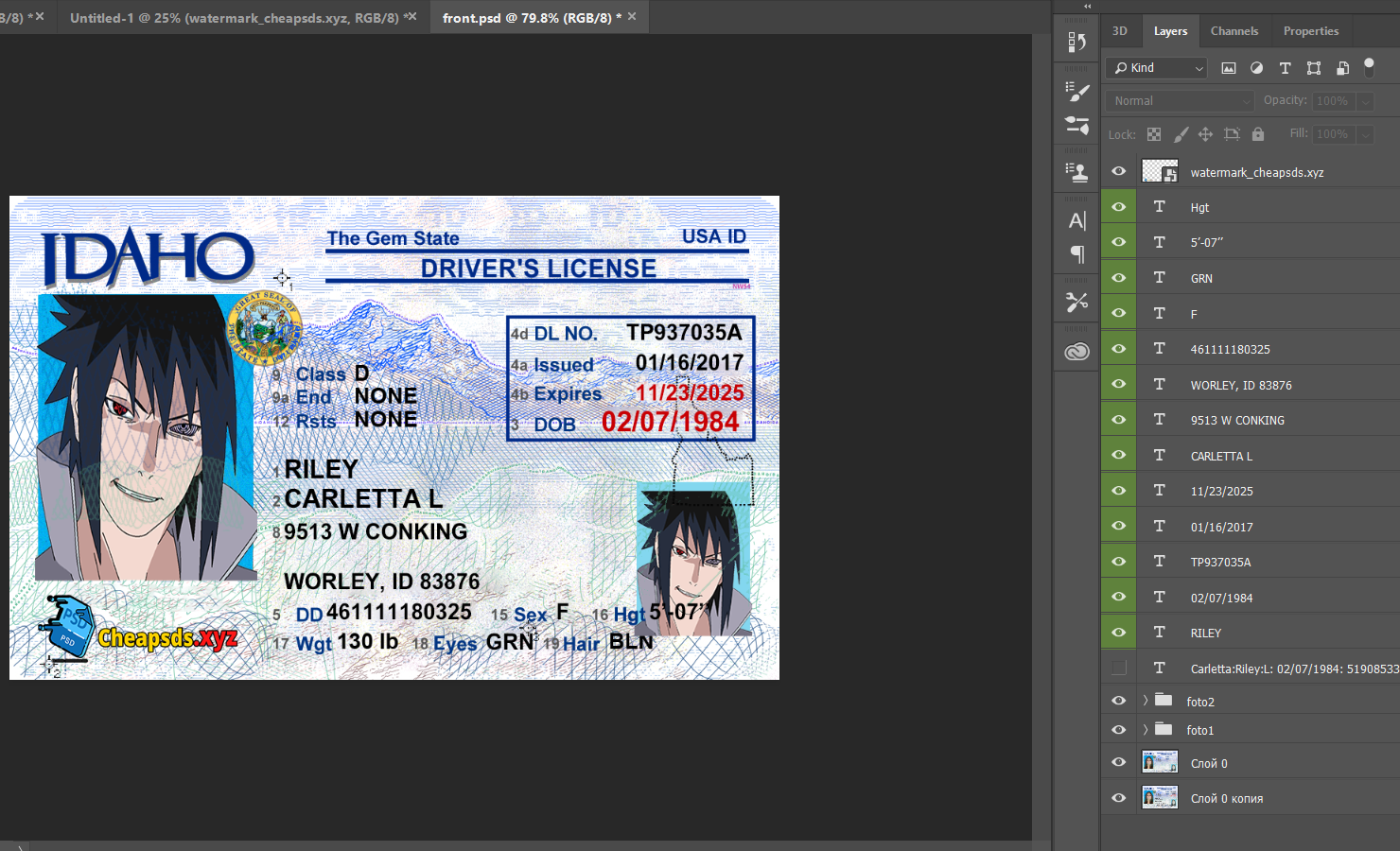Hide the foto2 group
The image size is (1400, 851).
[1119, 701]
